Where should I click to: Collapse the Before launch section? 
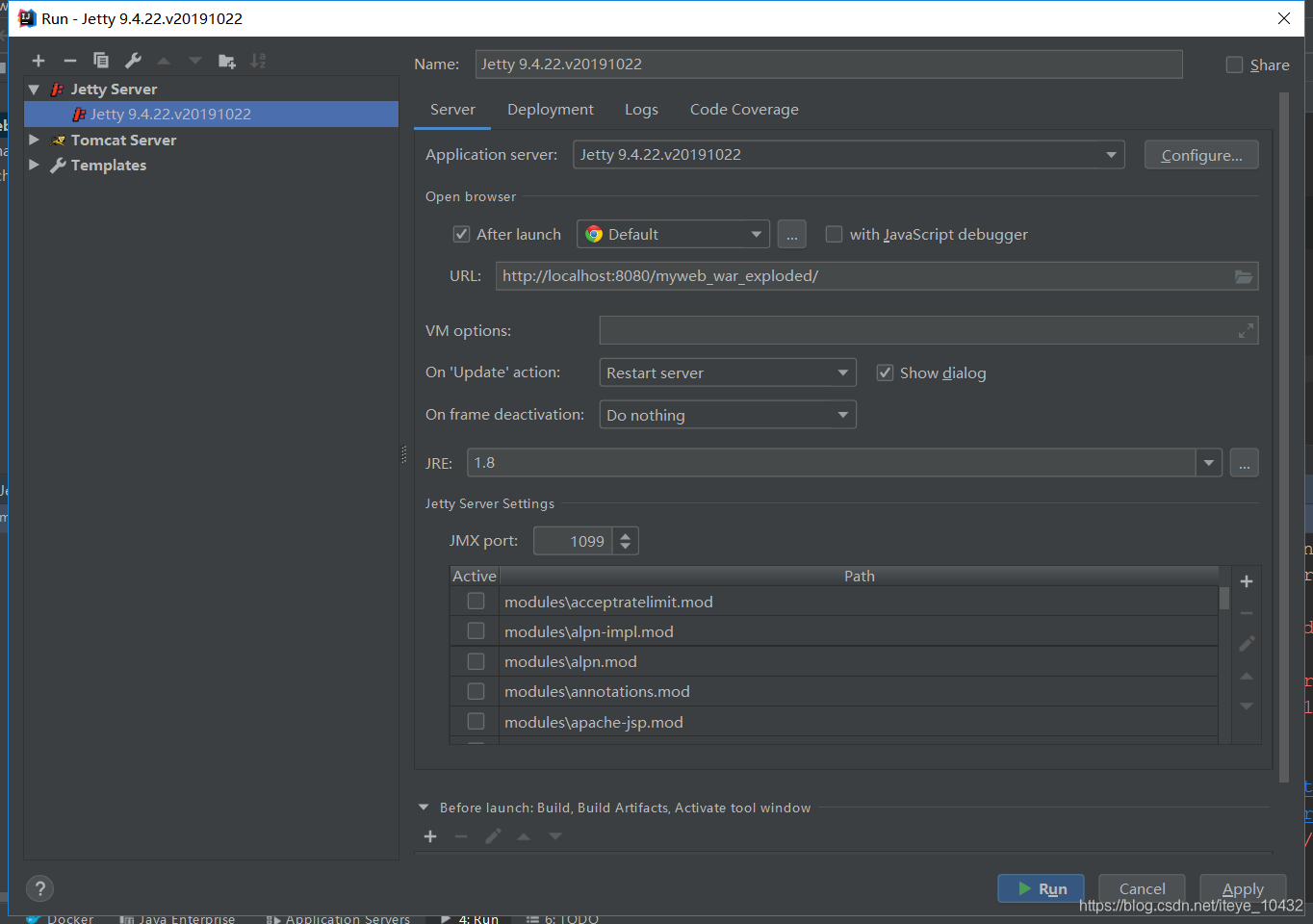(424, 808)
